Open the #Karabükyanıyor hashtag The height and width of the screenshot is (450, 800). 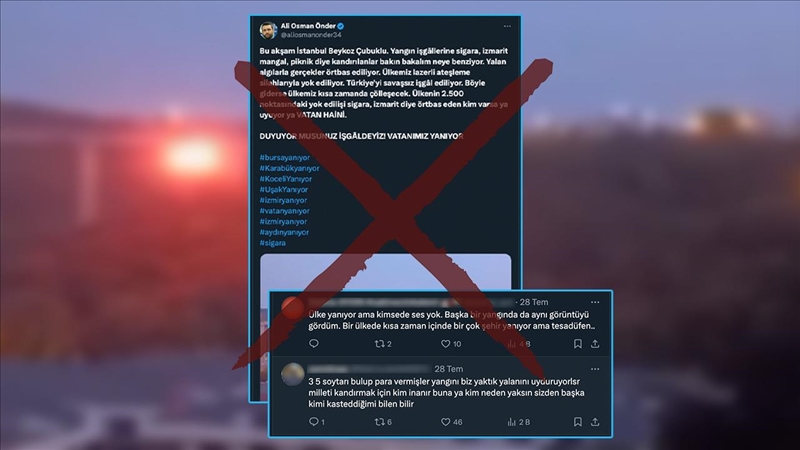tap(289, 168)
